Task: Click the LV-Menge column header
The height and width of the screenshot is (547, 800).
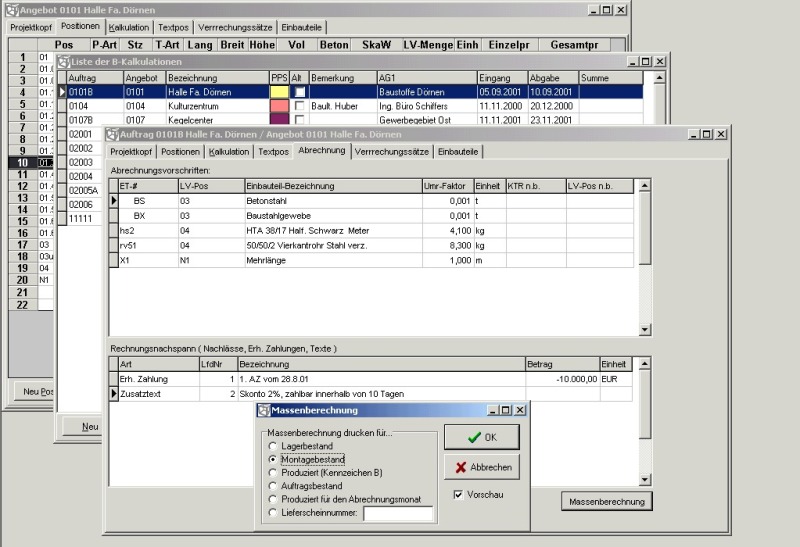Action: [x=428, y=45]
